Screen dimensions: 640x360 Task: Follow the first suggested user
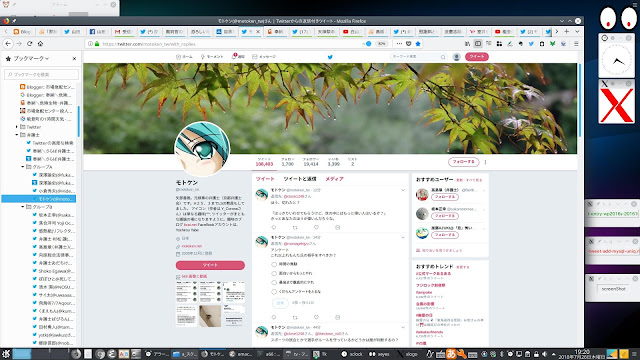[x=444, y=197]
